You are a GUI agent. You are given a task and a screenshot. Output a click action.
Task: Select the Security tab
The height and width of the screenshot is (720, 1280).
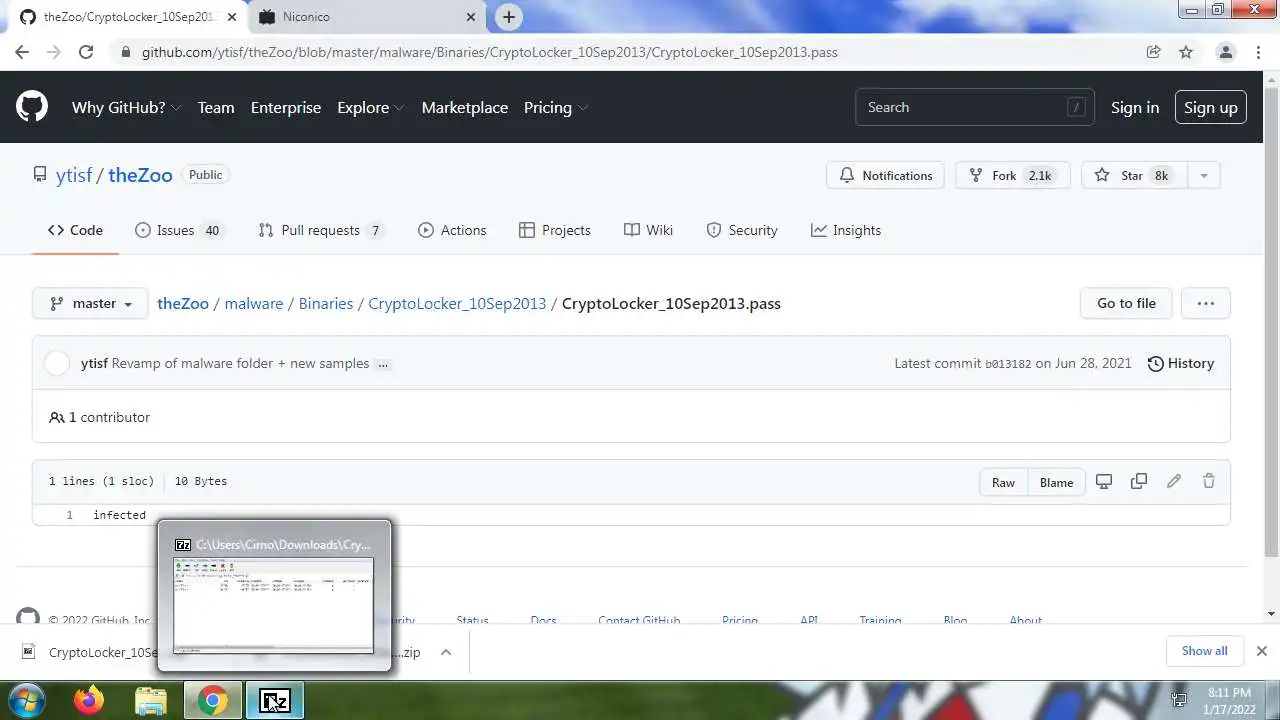point(742,230)
